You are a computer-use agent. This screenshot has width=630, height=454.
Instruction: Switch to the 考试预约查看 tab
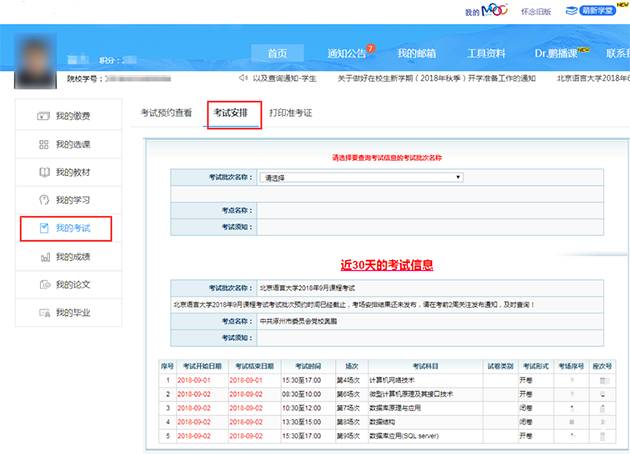click(x=166, y=113)
